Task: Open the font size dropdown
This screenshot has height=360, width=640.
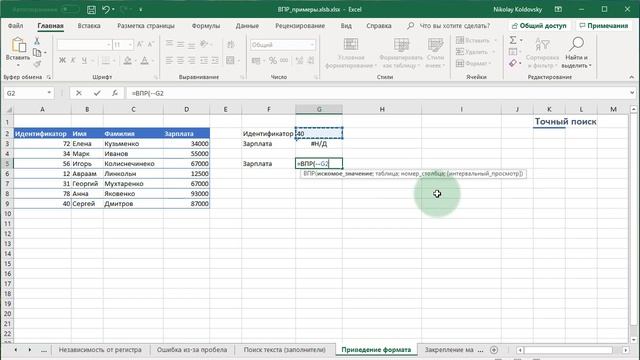Action: [x=130, y=44]
